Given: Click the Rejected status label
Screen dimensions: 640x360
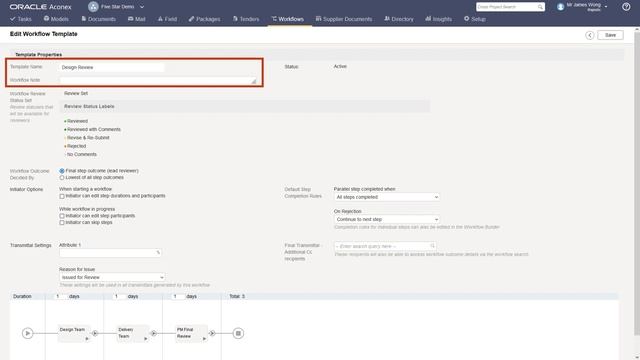Looking at the screenshot, I should pos(76,146).
